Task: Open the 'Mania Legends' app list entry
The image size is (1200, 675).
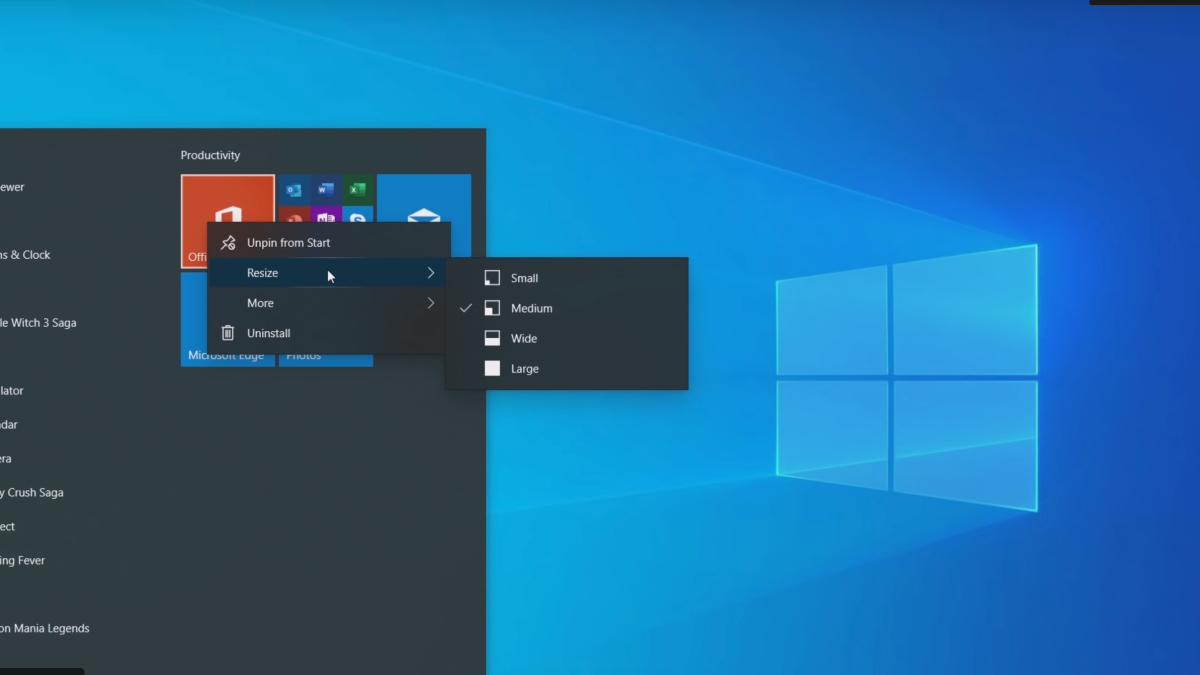Action: pyautogui.click(x=45, y=629)
